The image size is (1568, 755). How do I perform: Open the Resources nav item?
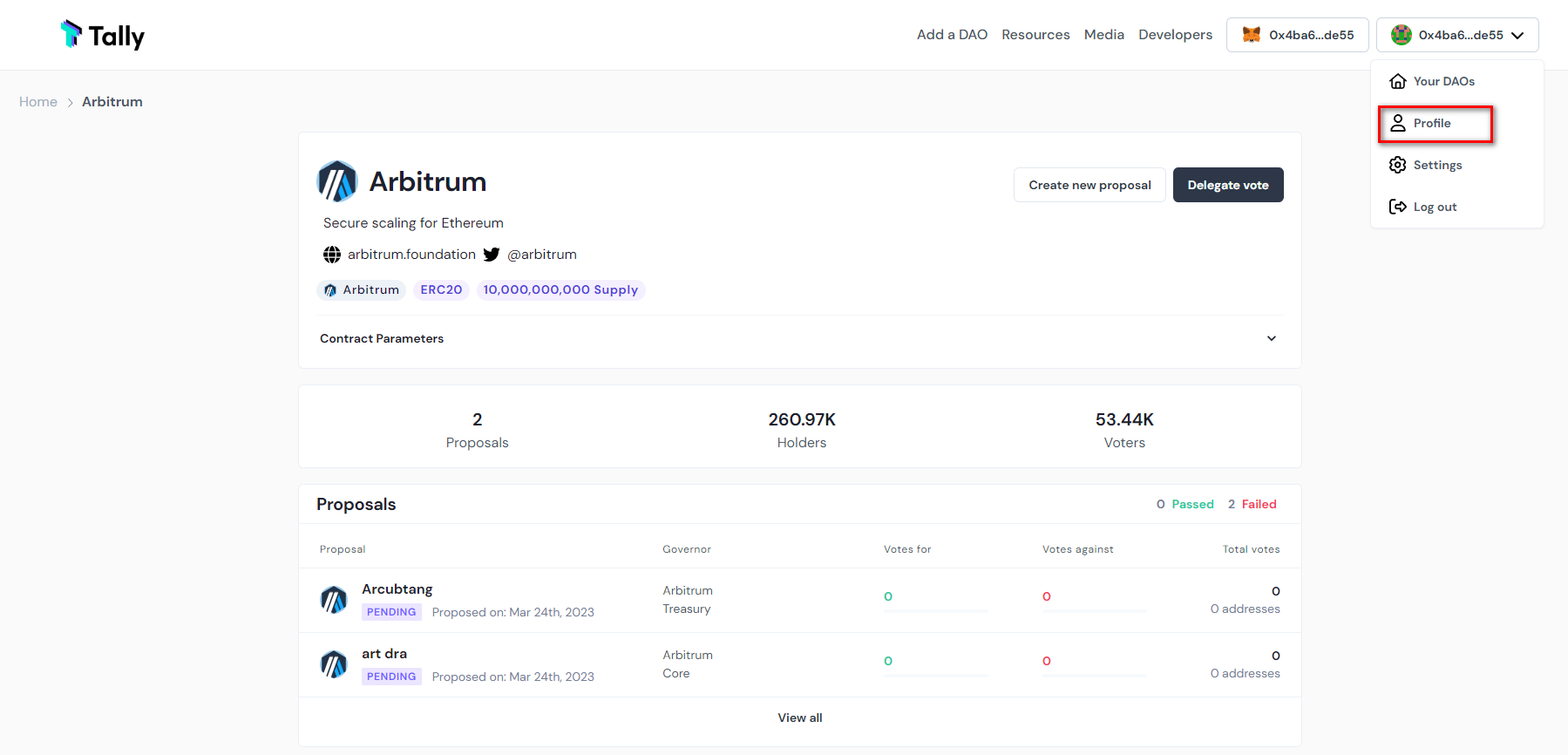click(1035, 35)
